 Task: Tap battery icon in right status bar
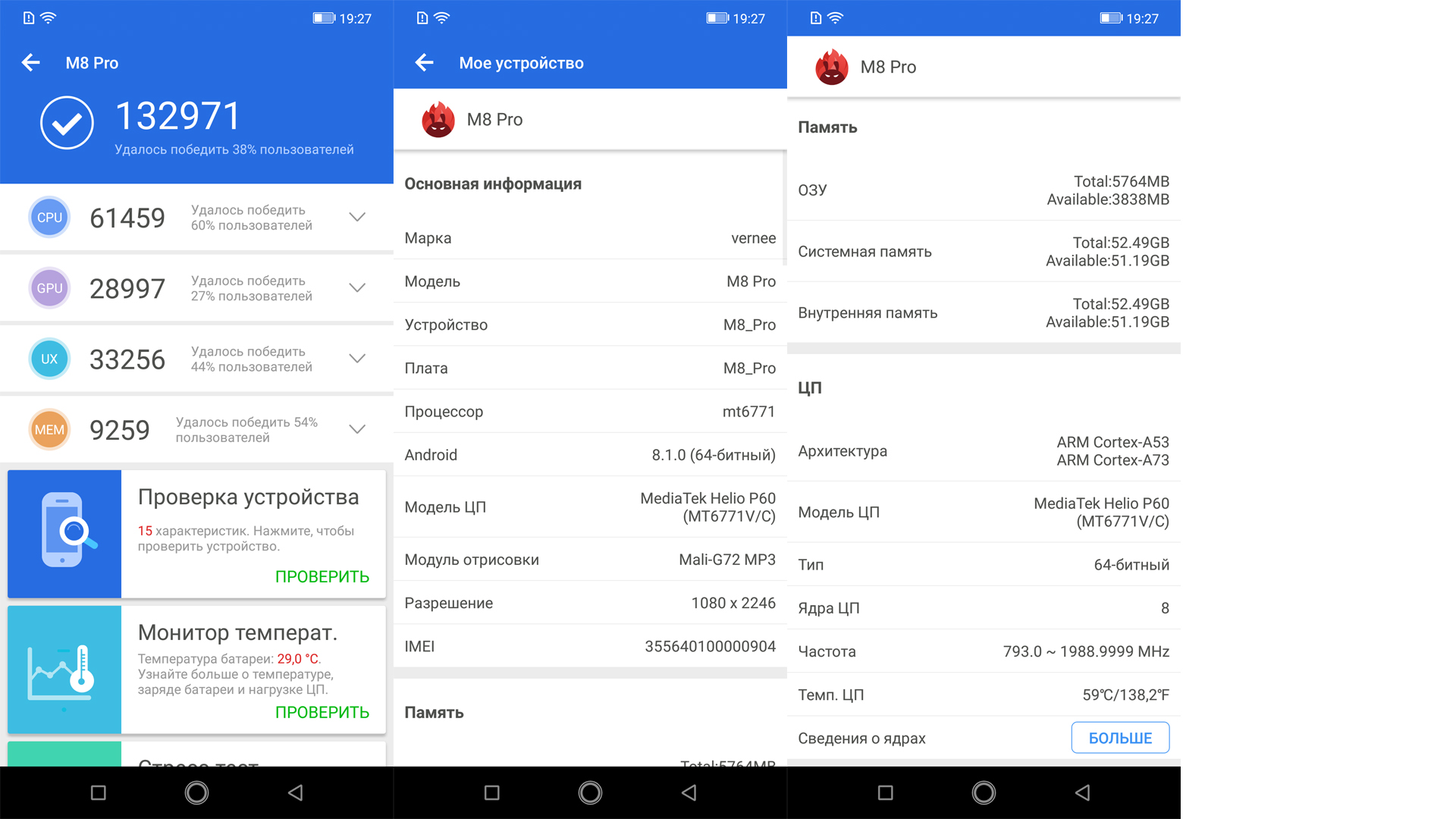(x=1111, y=18)
